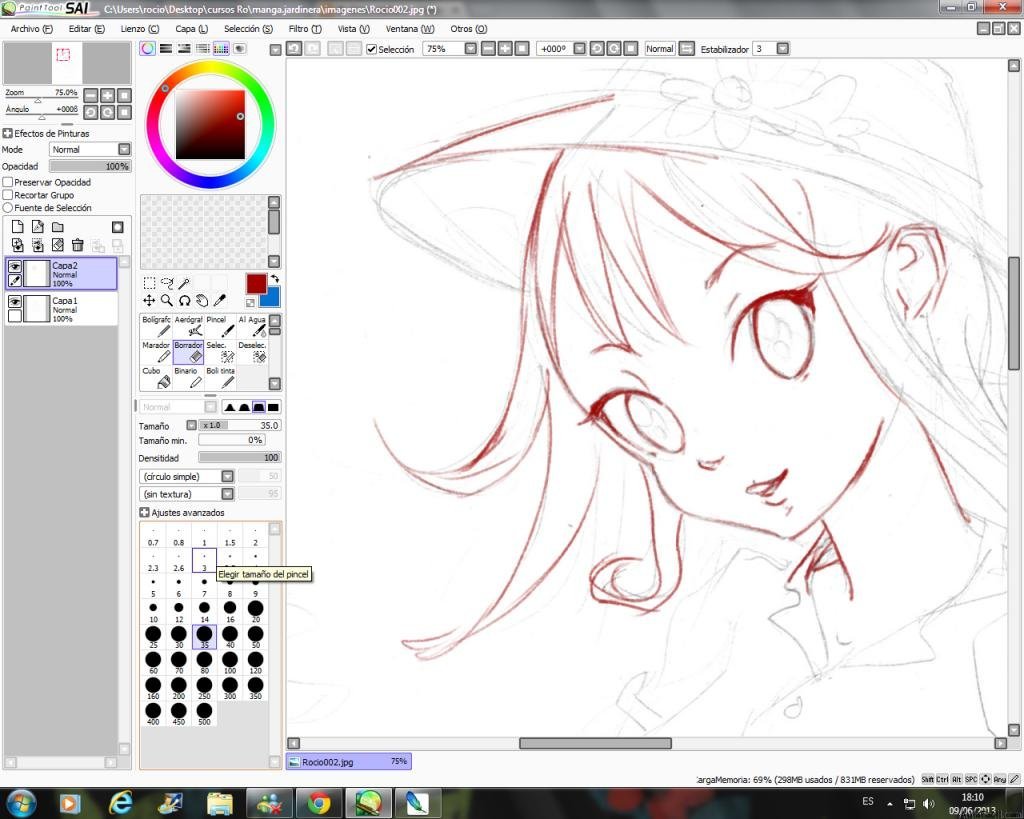The width and height of the screenshot is (1024, 819).
Task: Open the layer Mode Normal dropdown
Action: click(x=91, y=150)
